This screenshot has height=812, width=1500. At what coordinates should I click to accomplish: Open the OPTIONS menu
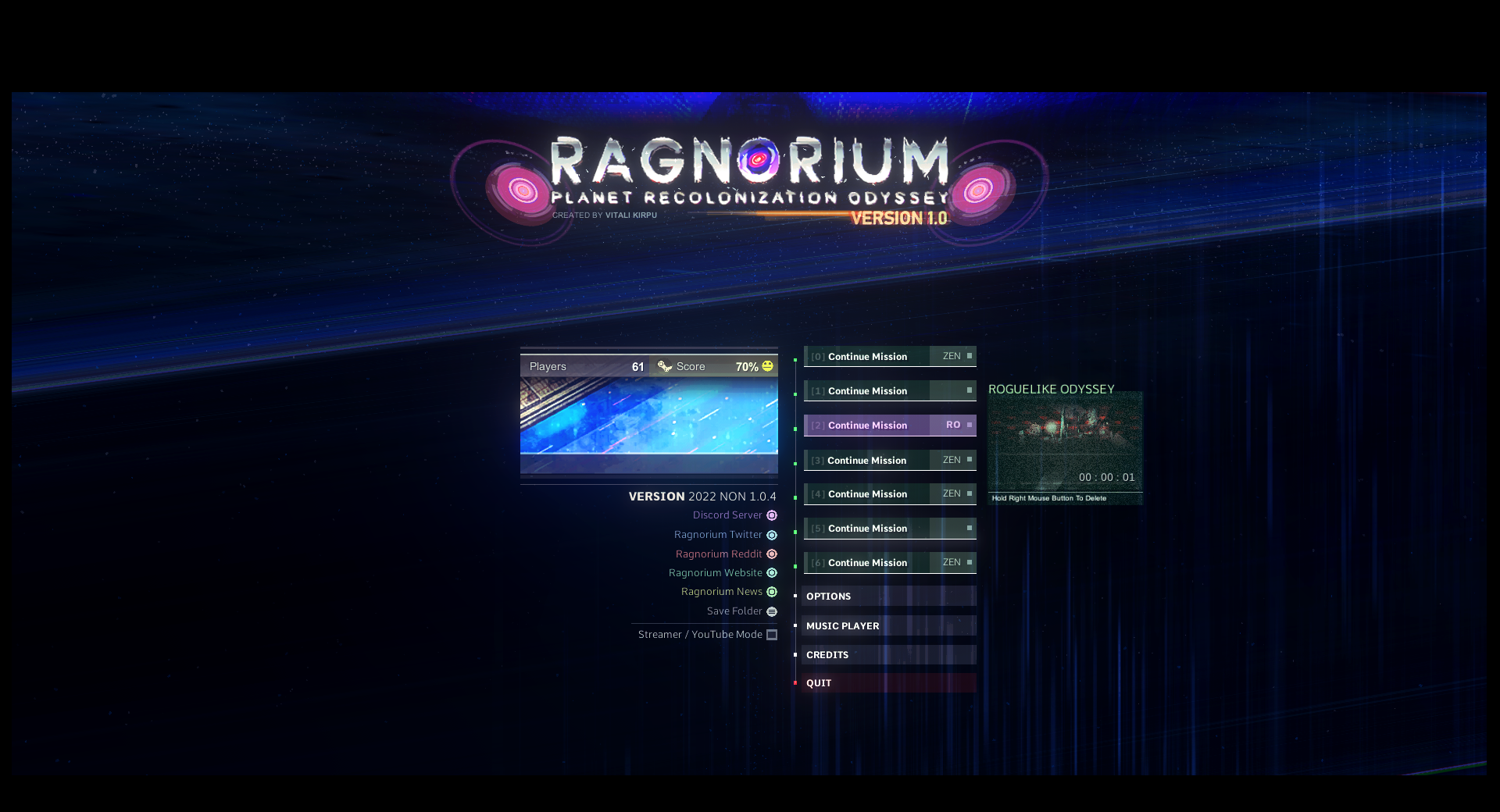click(x=889, y=597)
